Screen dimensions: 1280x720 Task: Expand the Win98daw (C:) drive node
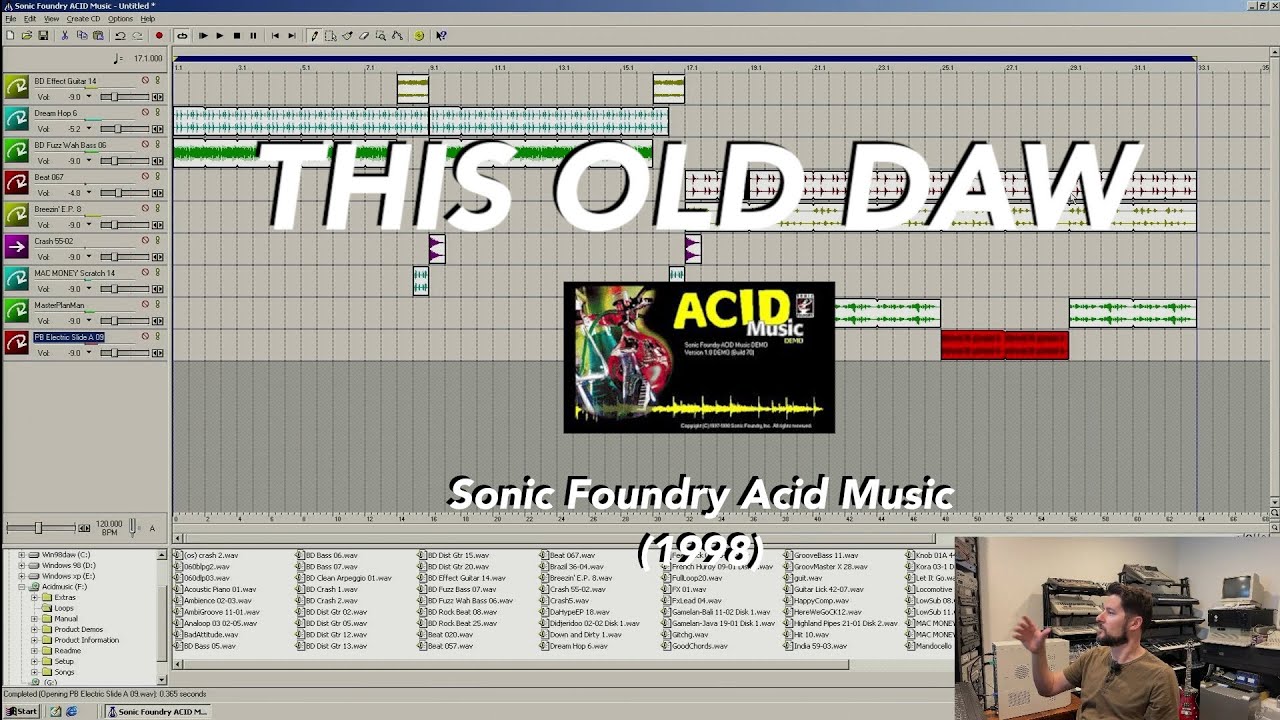coord(22,554)
